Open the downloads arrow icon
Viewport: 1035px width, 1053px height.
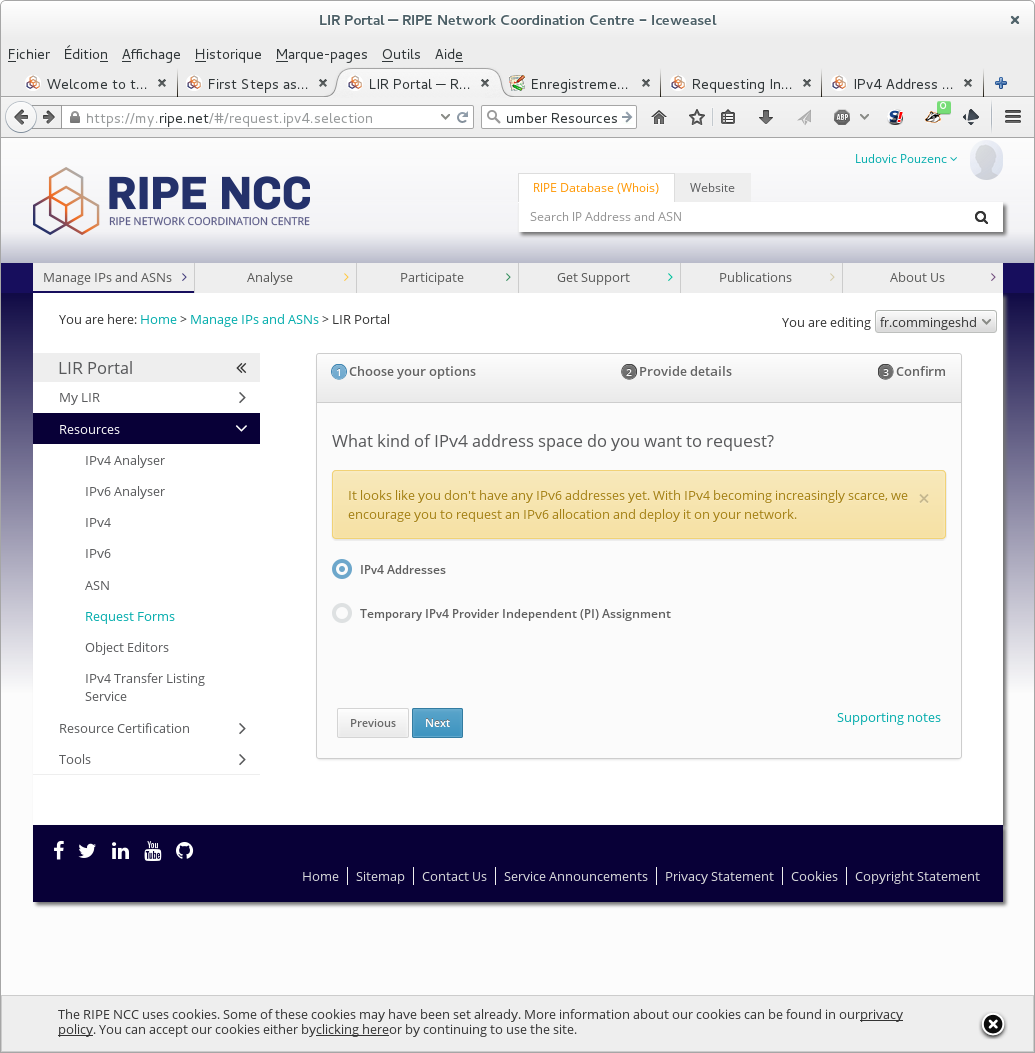tap(766, 118)
